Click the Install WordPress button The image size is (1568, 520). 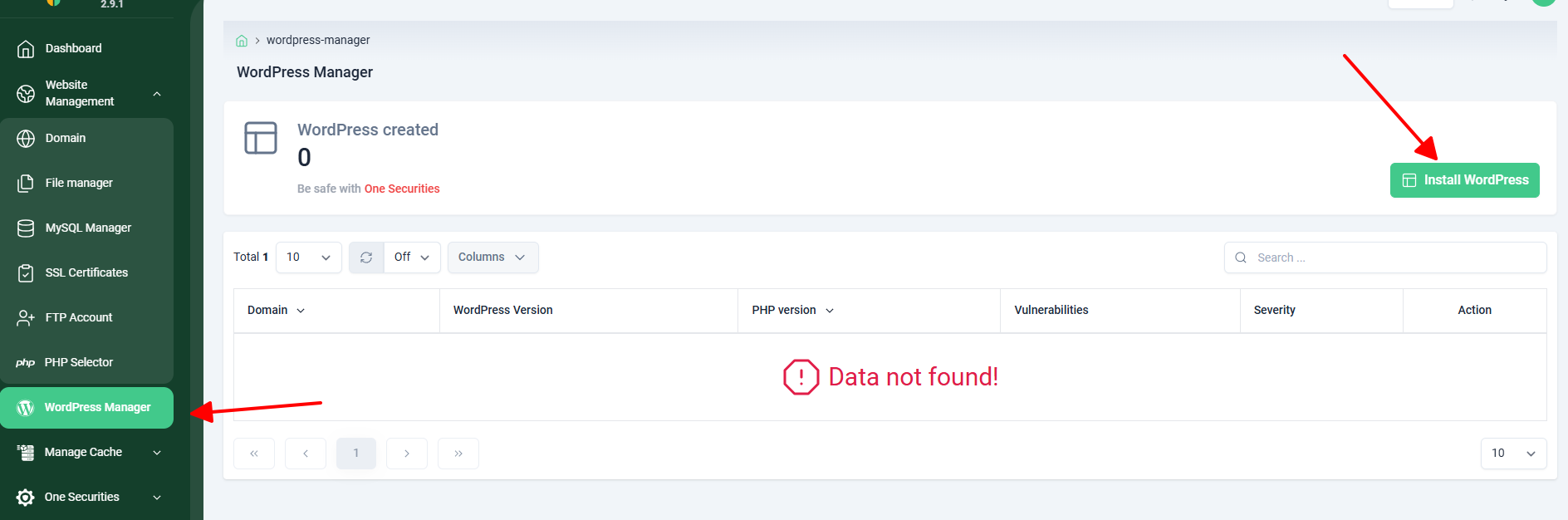click(1464, 180)
